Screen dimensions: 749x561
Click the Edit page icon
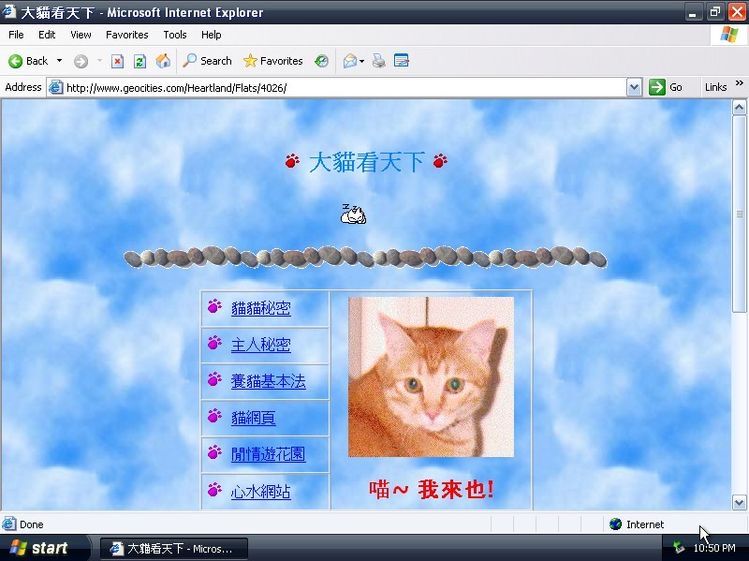click(x=401, y=61)
